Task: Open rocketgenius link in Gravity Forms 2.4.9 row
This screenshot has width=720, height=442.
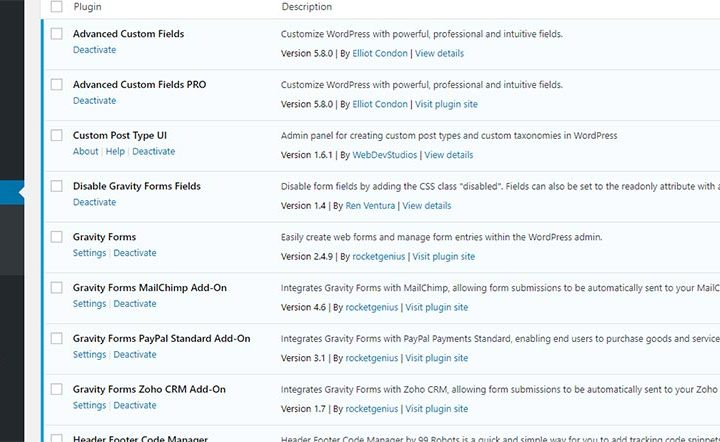Action: pyautogui.click(x=378, y=257)
